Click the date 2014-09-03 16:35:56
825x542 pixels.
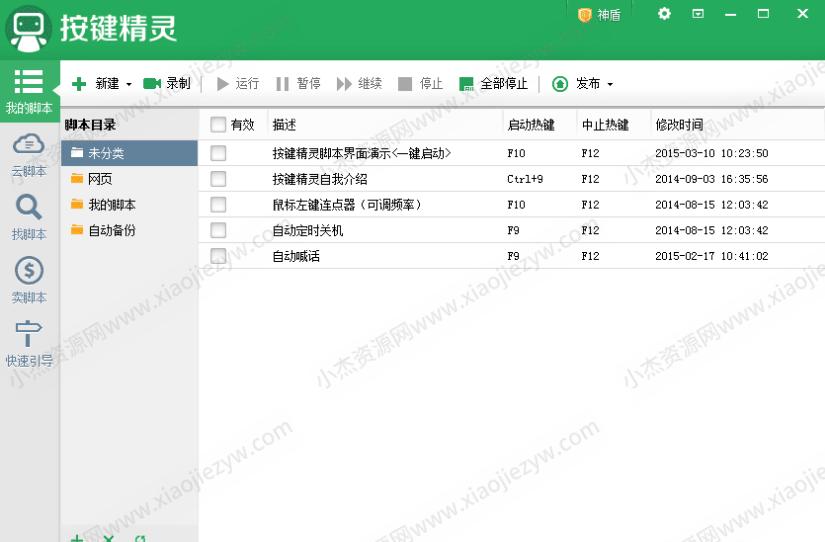(711, 179)
